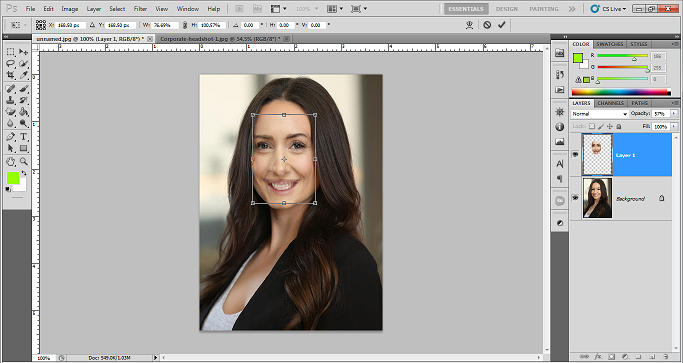This screenshot has height=363, width=683.
Task: Select the Pen tool
Action: 11,137
